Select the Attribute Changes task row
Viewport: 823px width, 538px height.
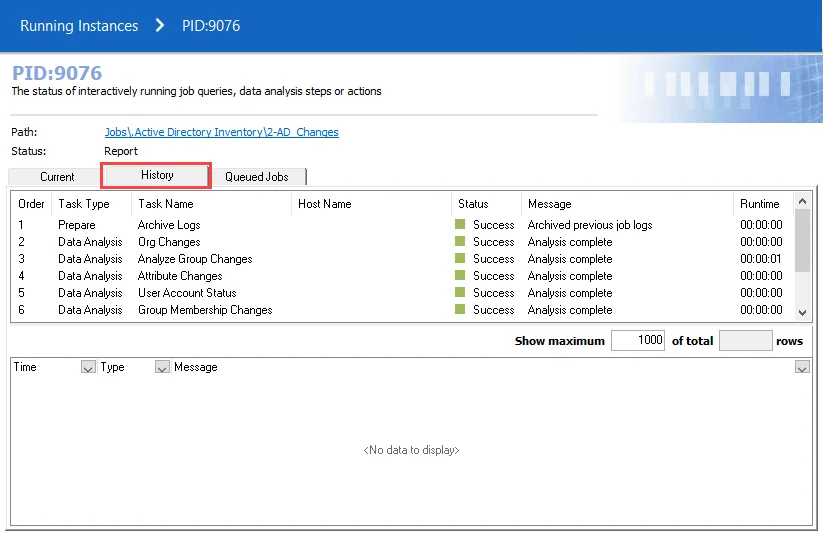(402, 276)
